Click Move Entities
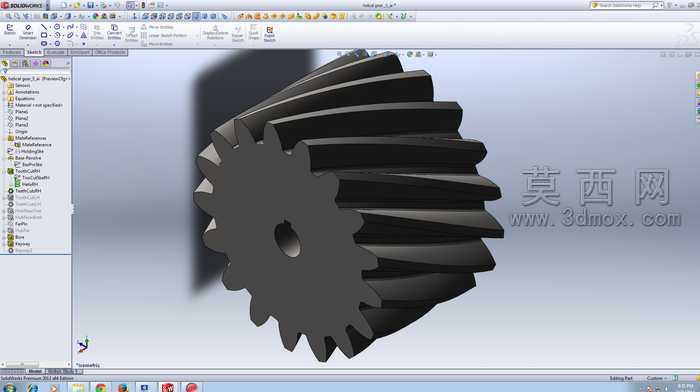Viewport: 700px width, 392px height. [157, 44]
